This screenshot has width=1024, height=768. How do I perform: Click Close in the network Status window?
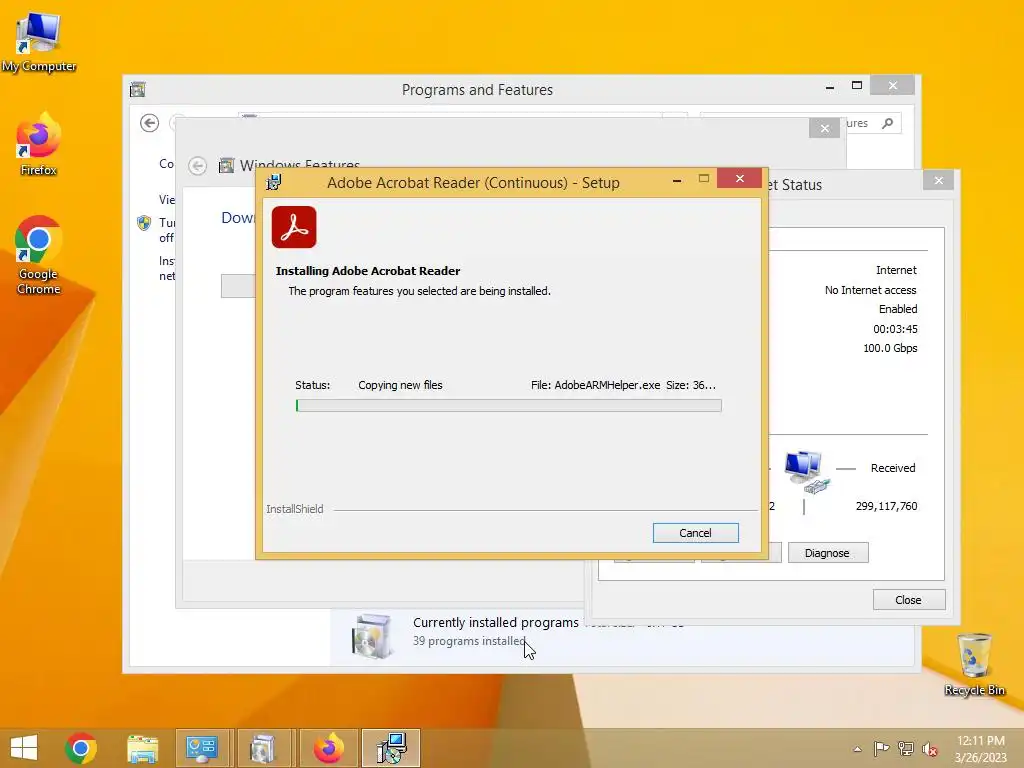(x=908, y=600)
